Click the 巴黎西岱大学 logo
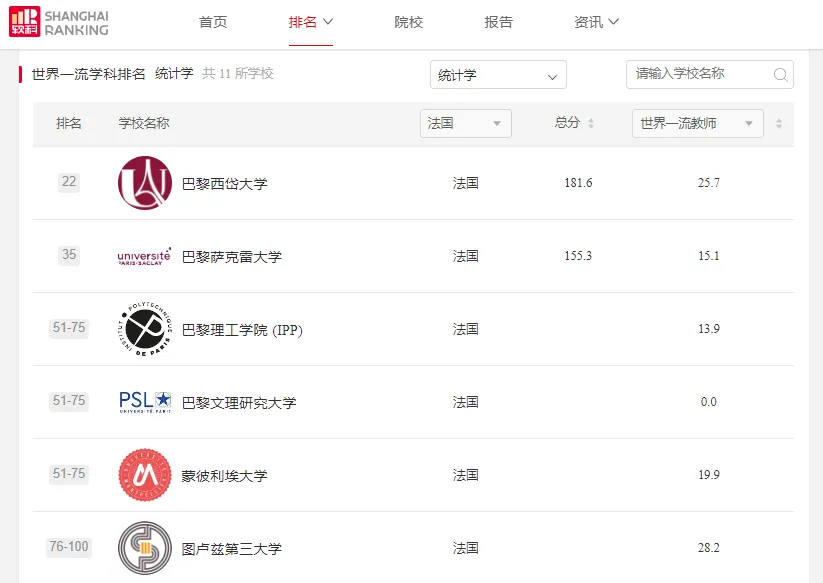 [145, 183]
